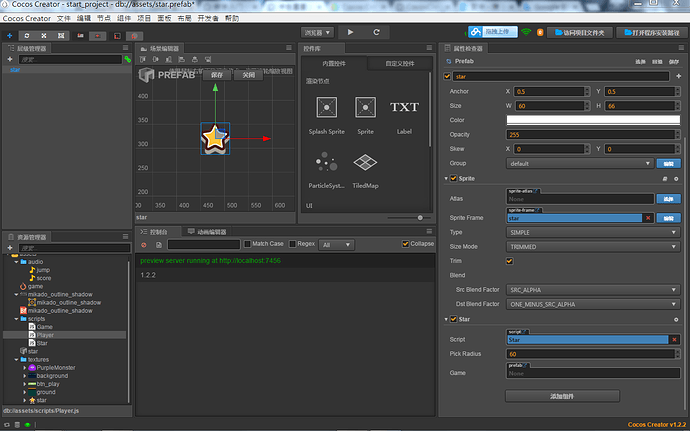Viewport: 690px width, 431px height.
Task: Expand the PurpleMonster texture item
Action: click(25, 368)
